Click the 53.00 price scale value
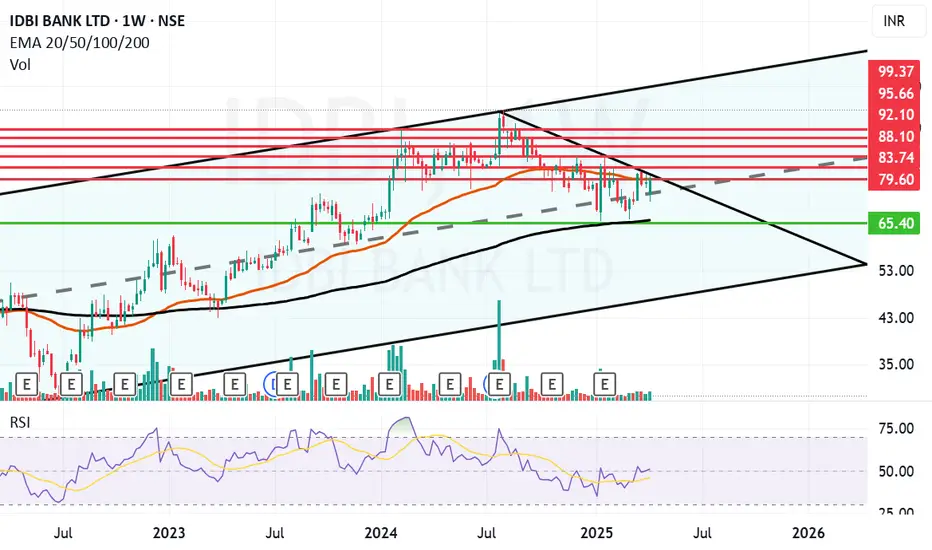Image resolution: width=932 pixels, height=550 pixels. point(896,271)
